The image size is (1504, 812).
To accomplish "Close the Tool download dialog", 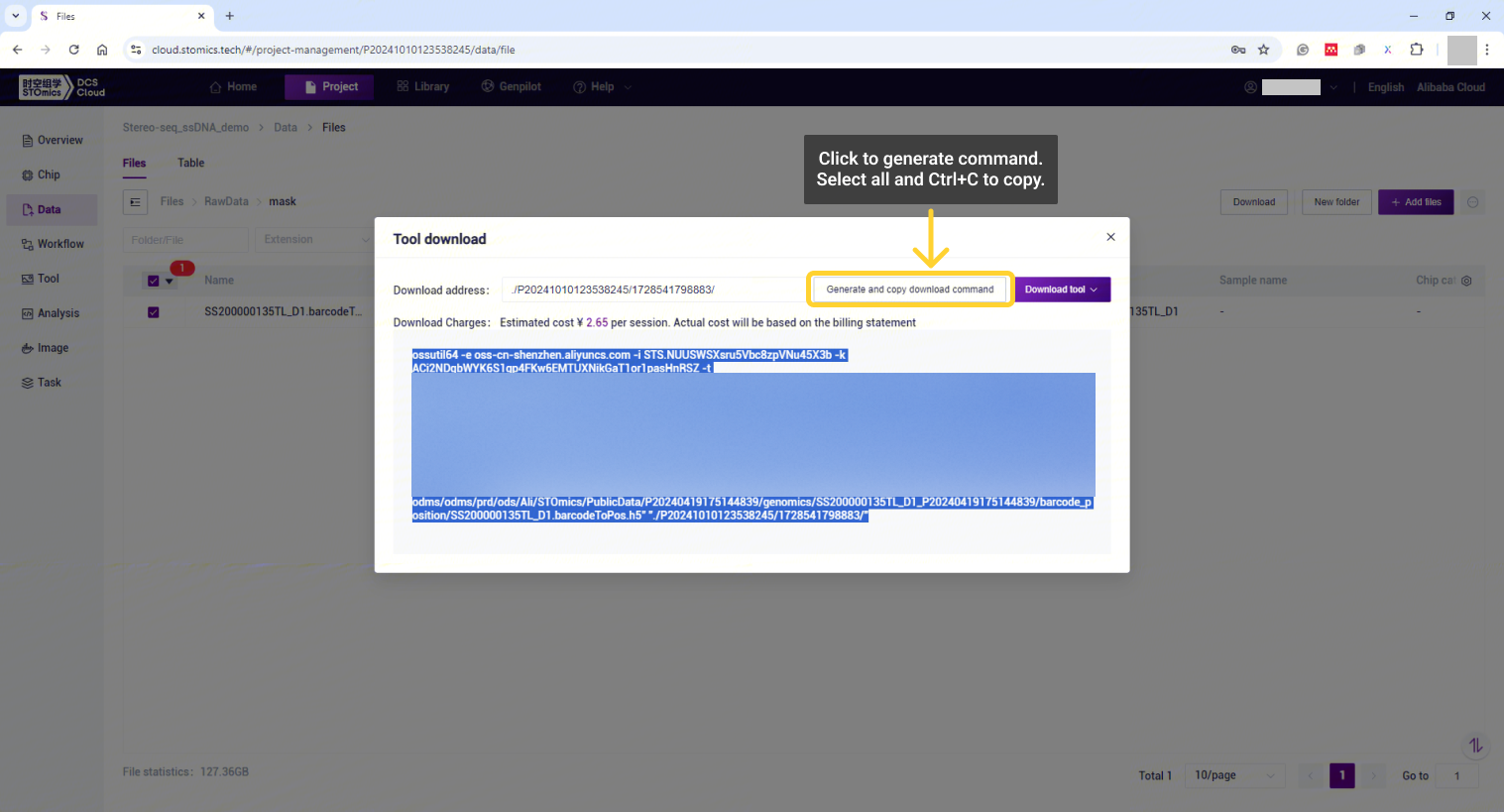I will tap(1110, 237).
